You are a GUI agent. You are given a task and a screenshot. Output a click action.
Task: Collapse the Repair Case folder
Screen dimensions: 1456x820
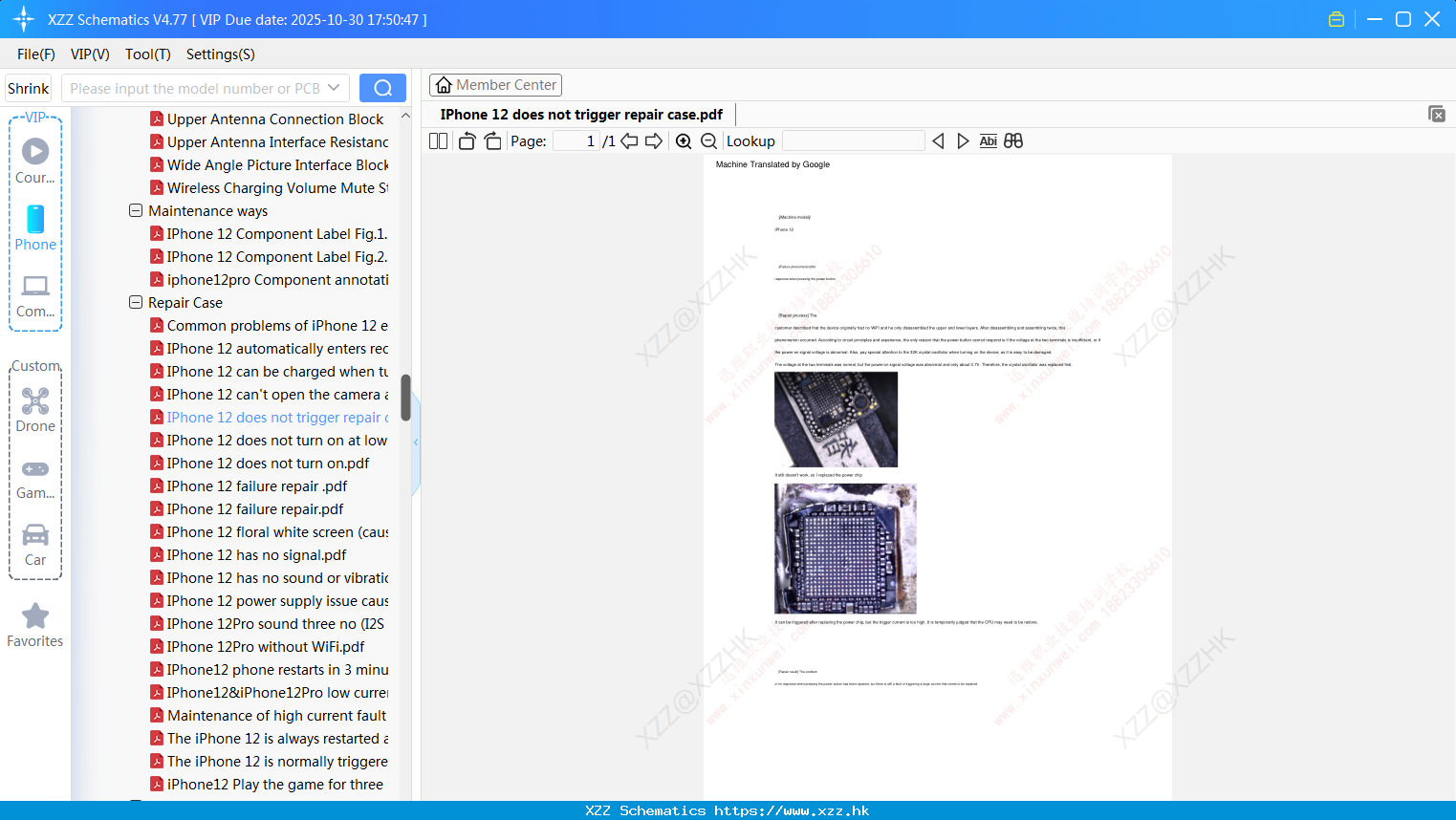(136, 302)
